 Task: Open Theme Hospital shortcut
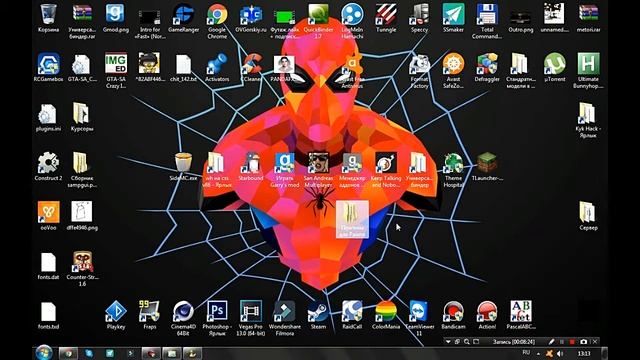point(453,170)
